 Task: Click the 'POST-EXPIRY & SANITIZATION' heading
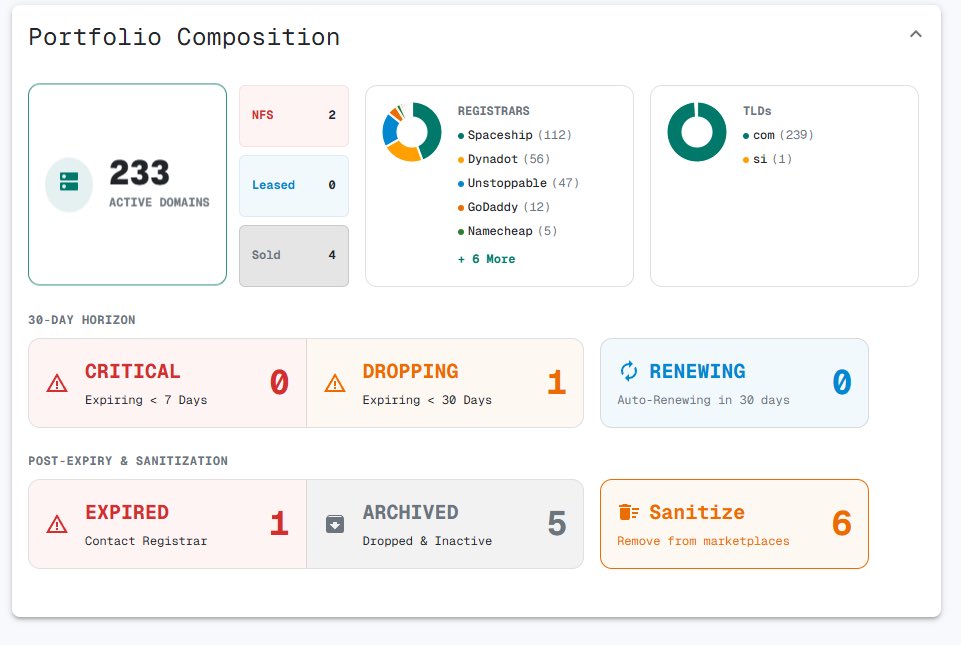[x=127, y=461]
